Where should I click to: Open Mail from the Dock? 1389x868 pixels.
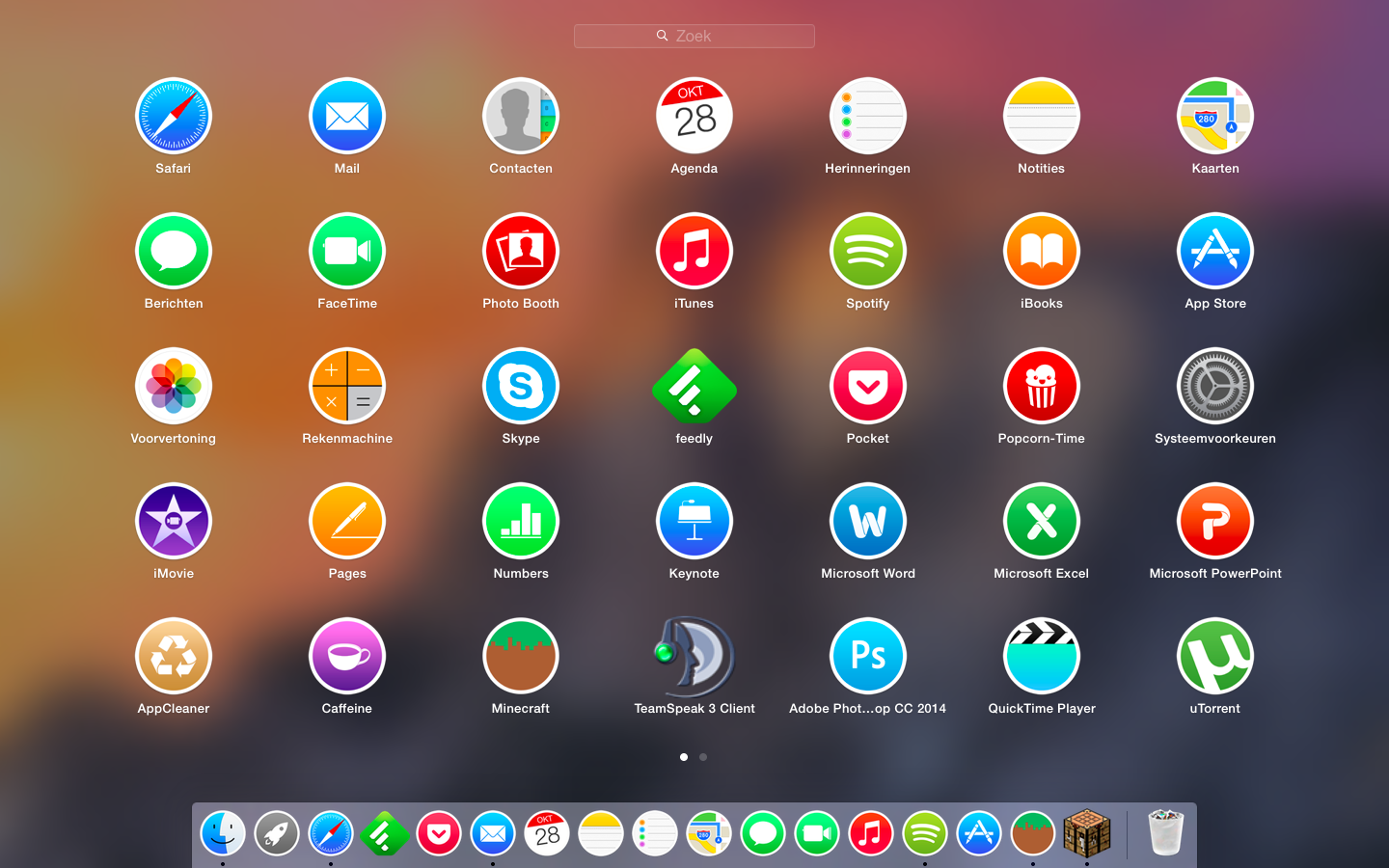pyautogui.click(x=493, y=833)
